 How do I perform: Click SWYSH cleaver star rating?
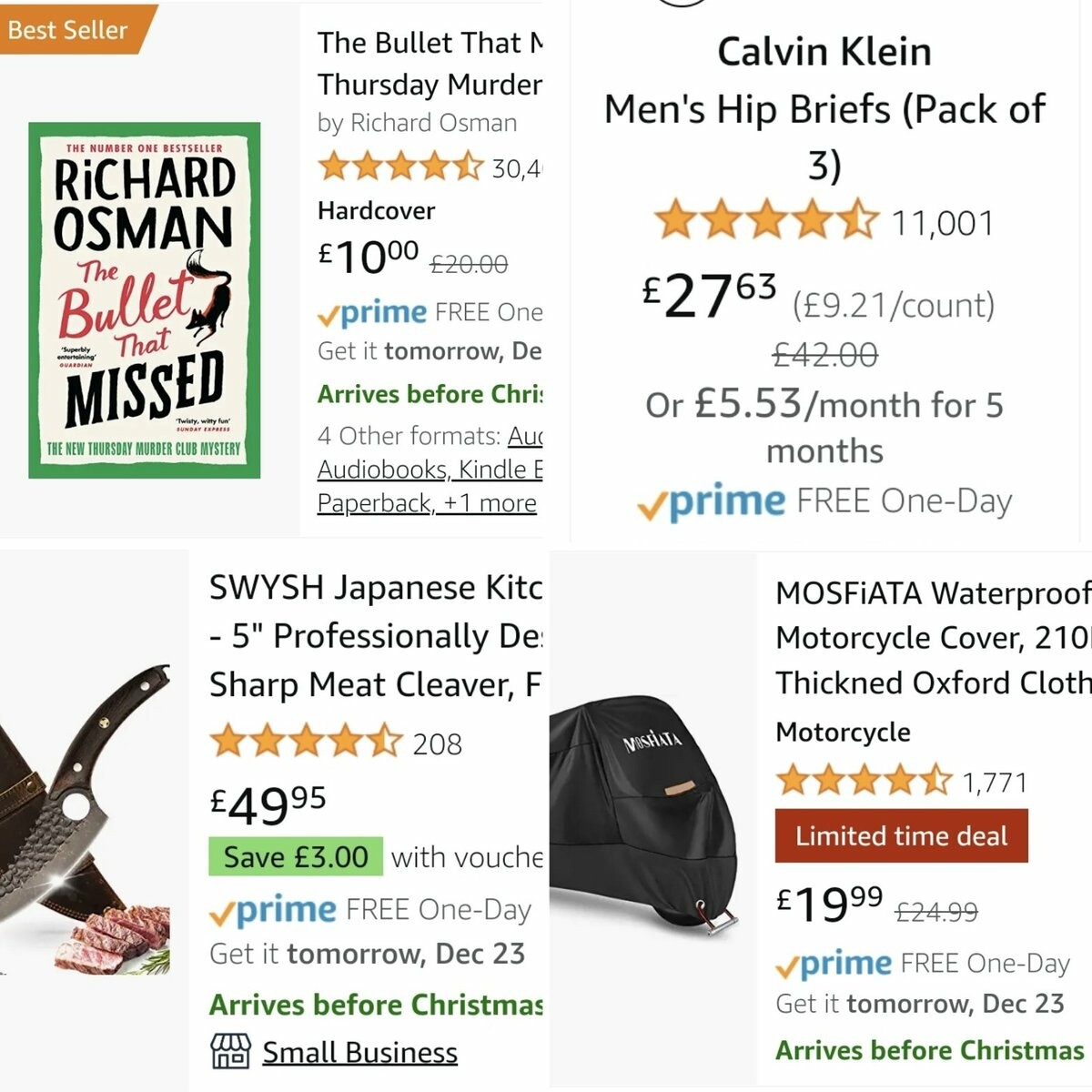click(x=305, y=743)
